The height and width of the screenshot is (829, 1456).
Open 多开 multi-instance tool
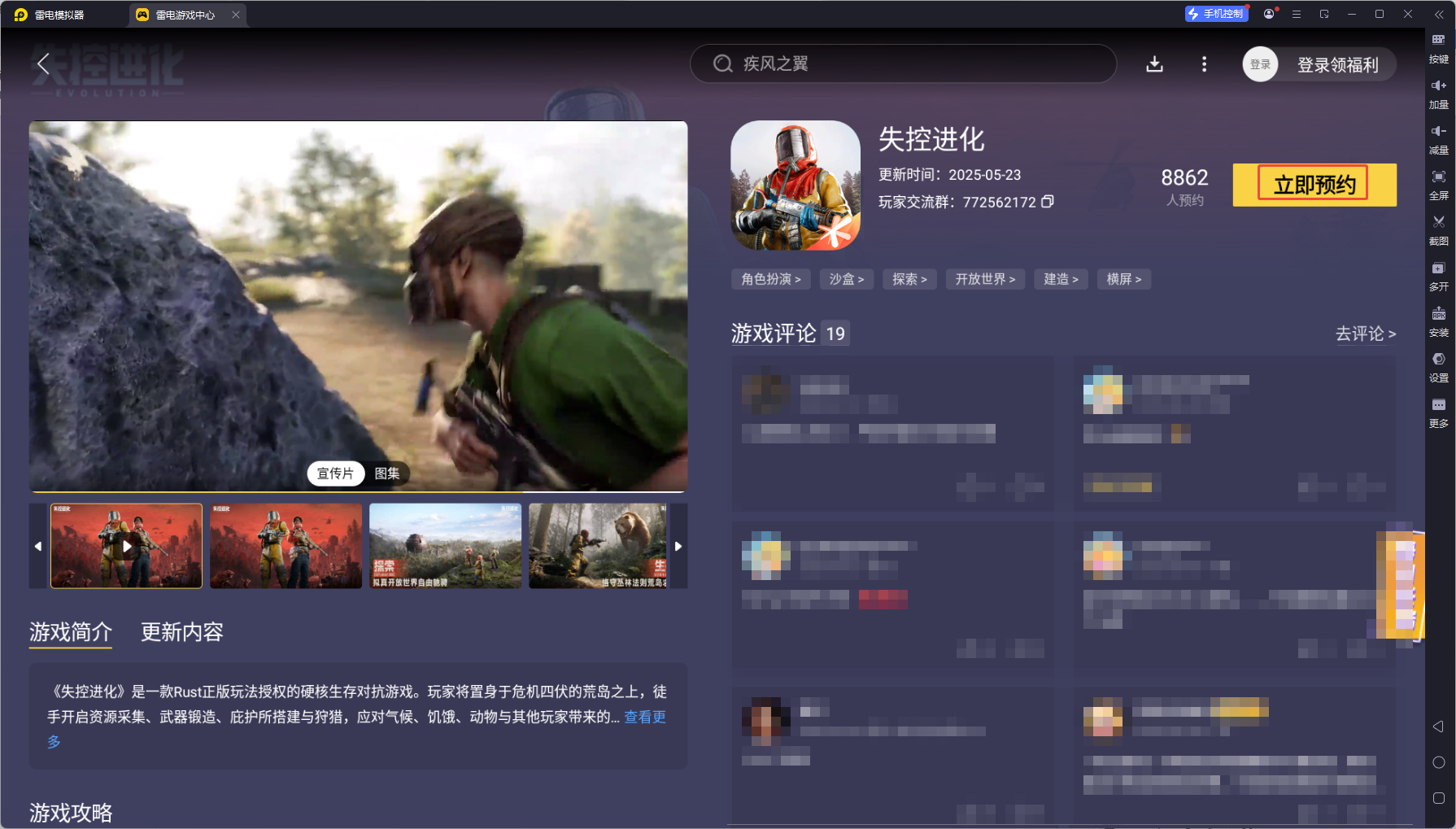[1439, 276]
